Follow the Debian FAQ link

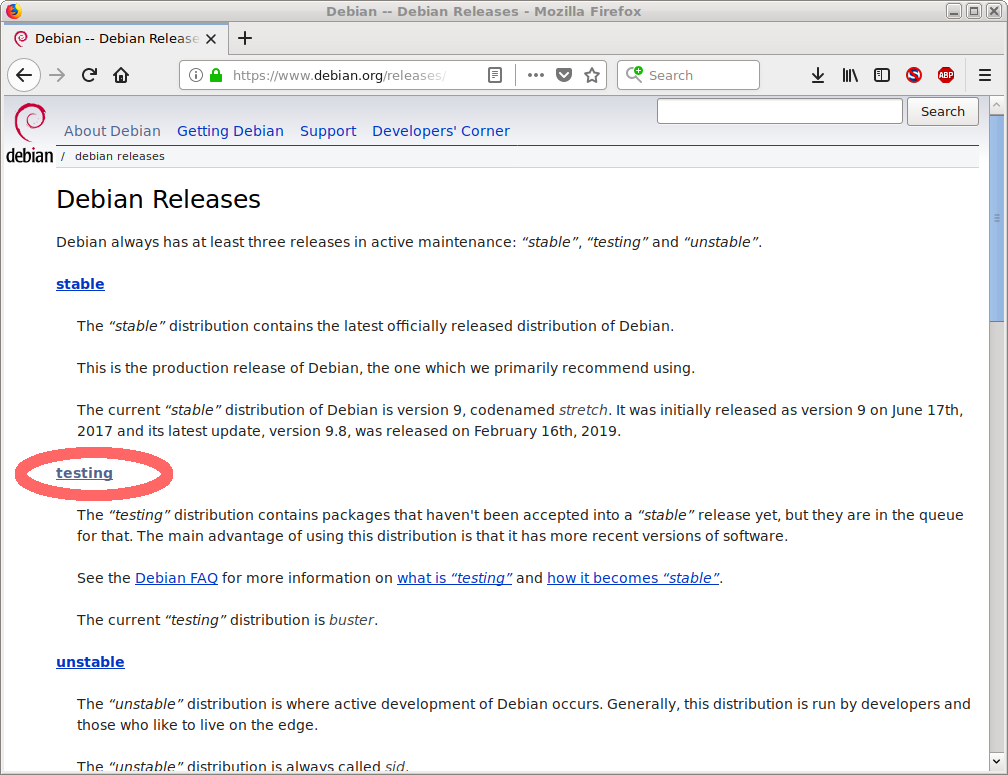tap(176, 578)
